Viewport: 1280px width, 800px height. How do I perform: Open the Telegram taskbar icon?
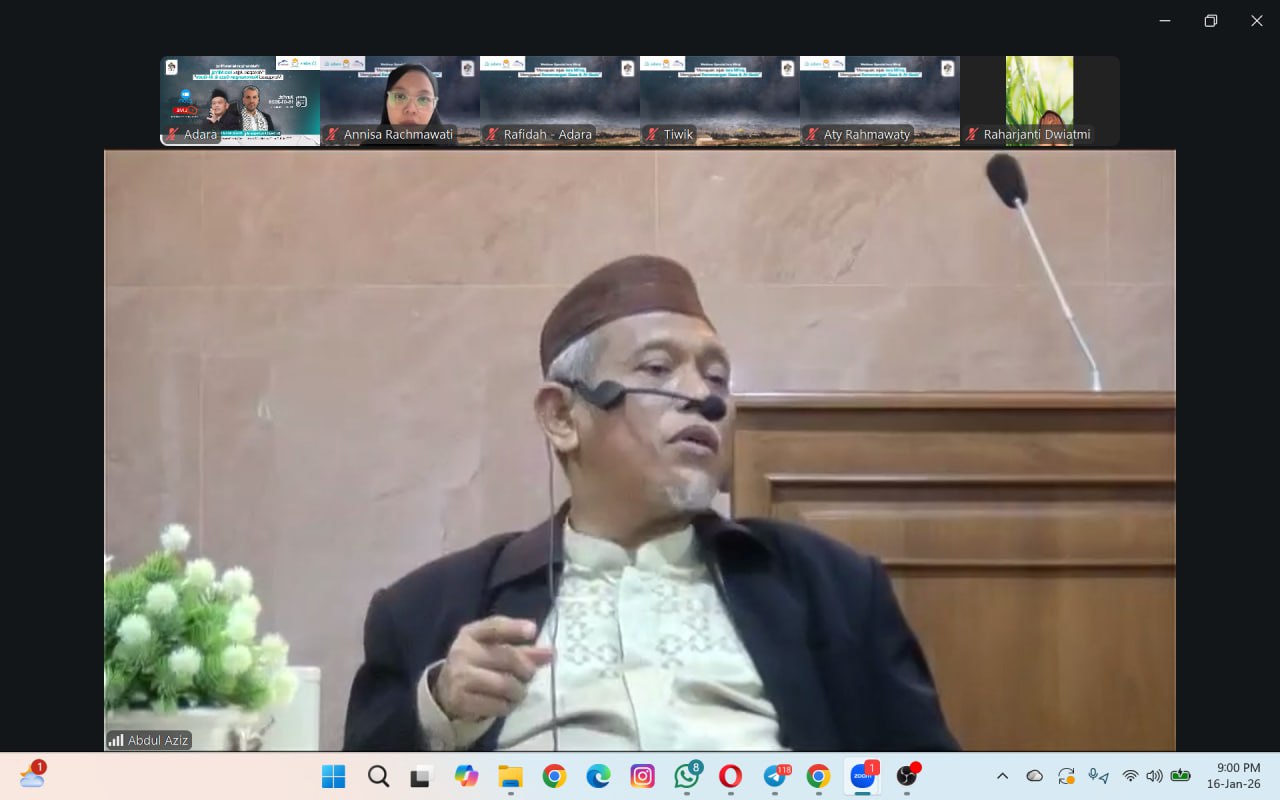click(774, 776)
